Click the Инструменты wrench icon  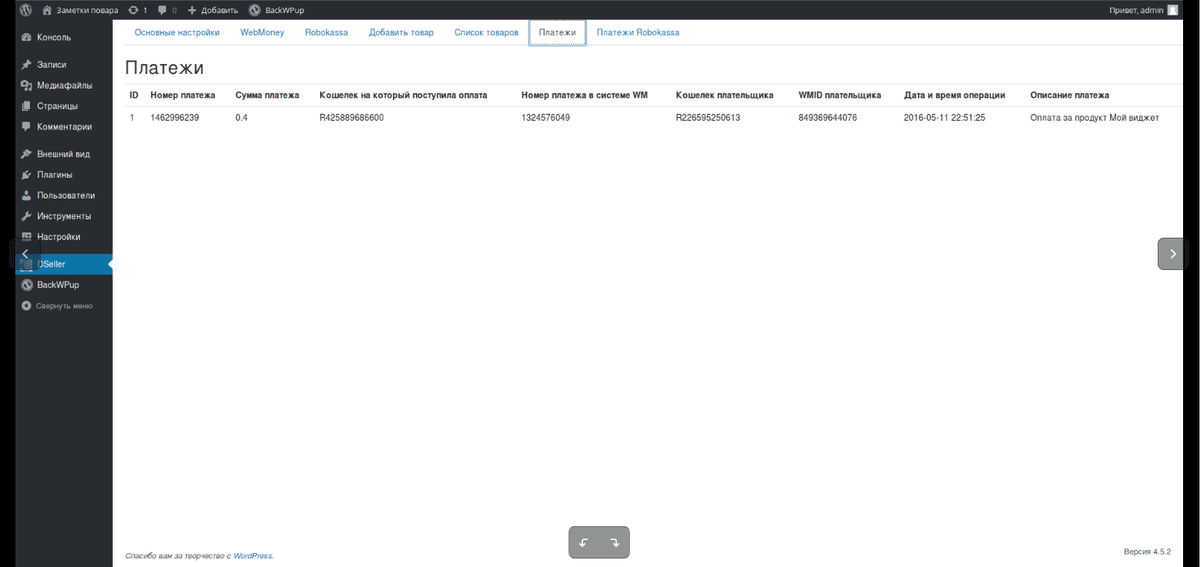pyautogui.click(x=26, y=216)
